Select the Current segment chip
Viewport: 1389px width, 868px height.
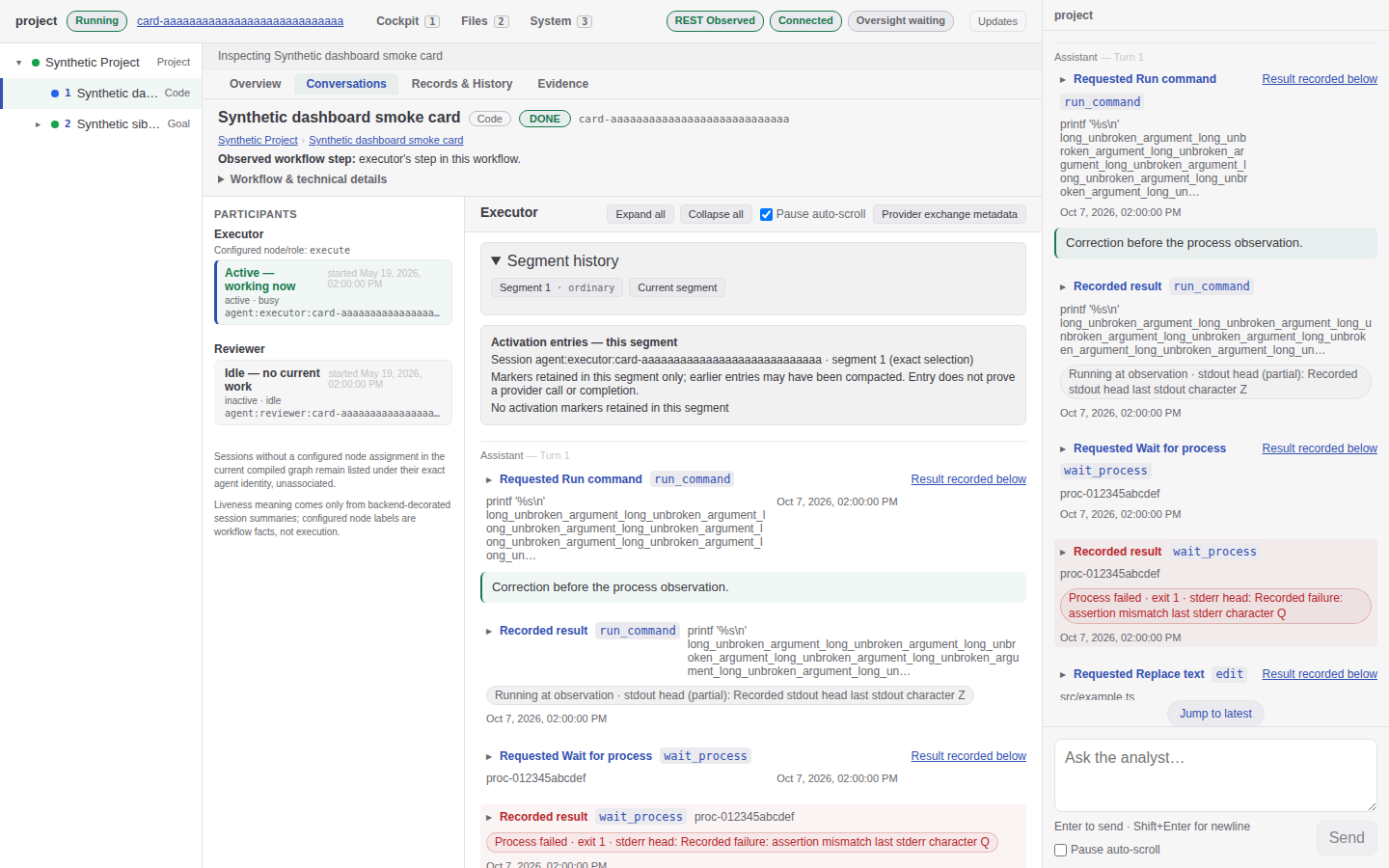coord(677,287)
